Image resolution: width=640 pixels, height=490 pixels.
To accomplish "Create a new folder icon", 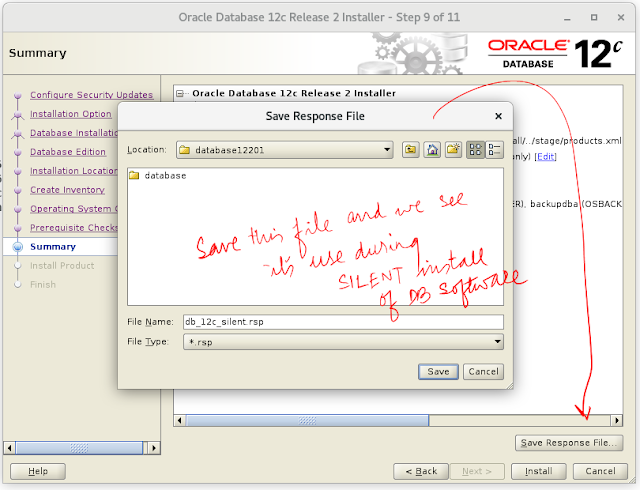I will [x=453, y=150].
